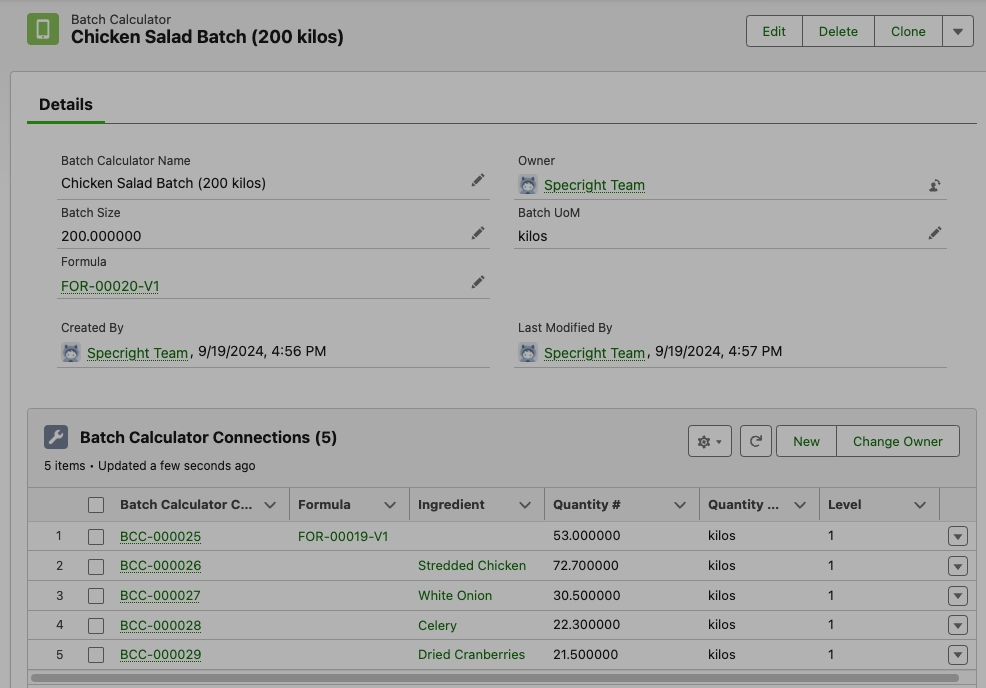Open Quantity ... column menu chevron
Image resolution: width=986 pixels, height=688 pixels.
point(800,505)
